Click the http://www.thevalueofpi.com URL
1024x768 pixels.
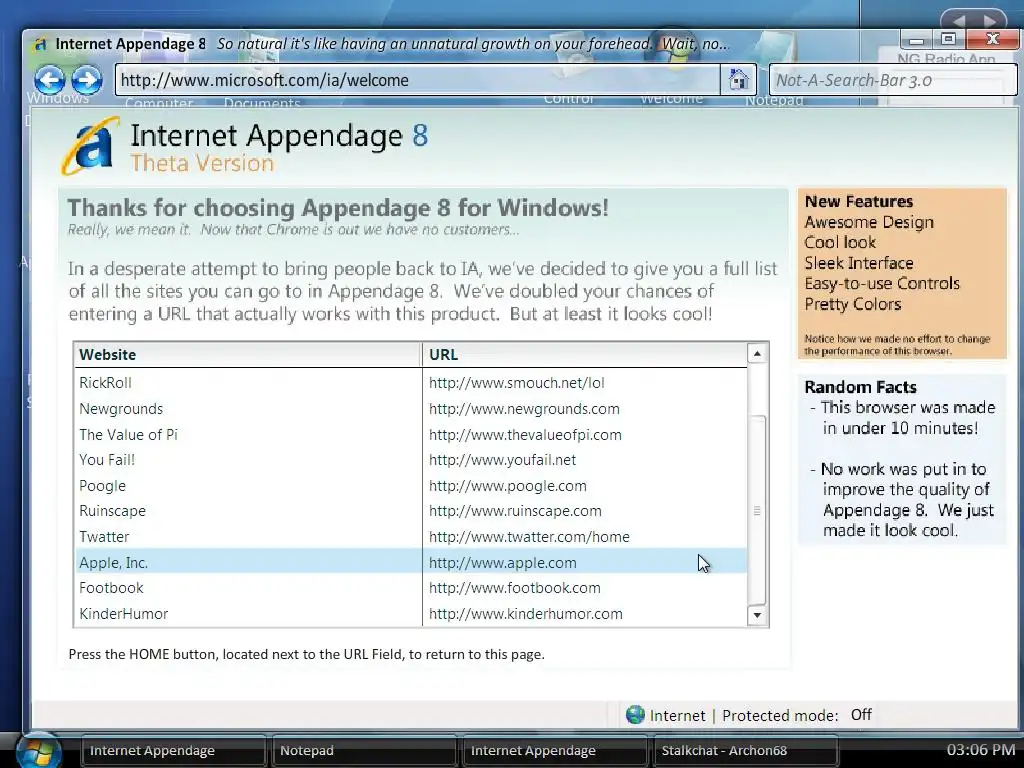coord(525,434)
